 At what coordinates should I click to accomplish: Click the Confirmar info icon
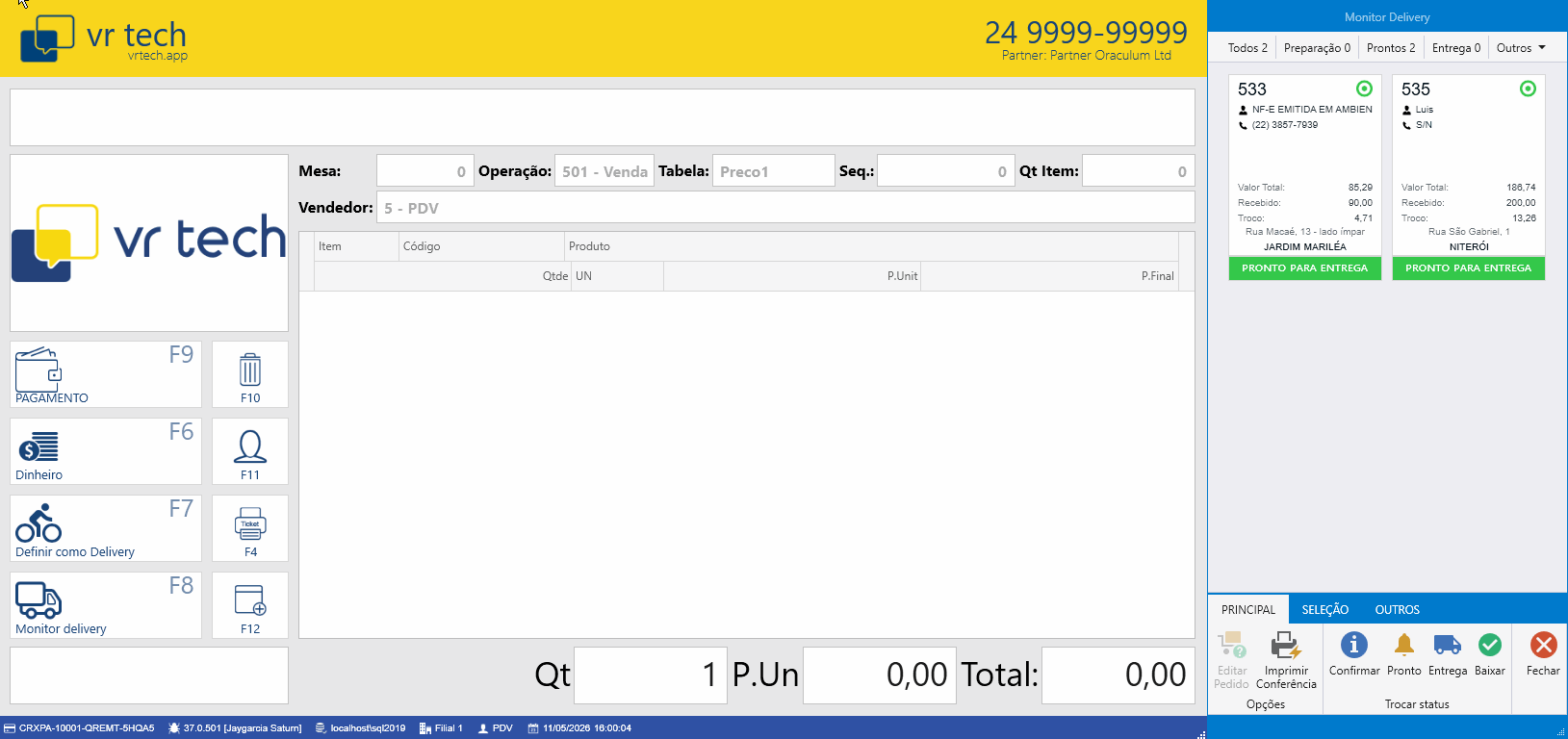[x=1353, y=645]
